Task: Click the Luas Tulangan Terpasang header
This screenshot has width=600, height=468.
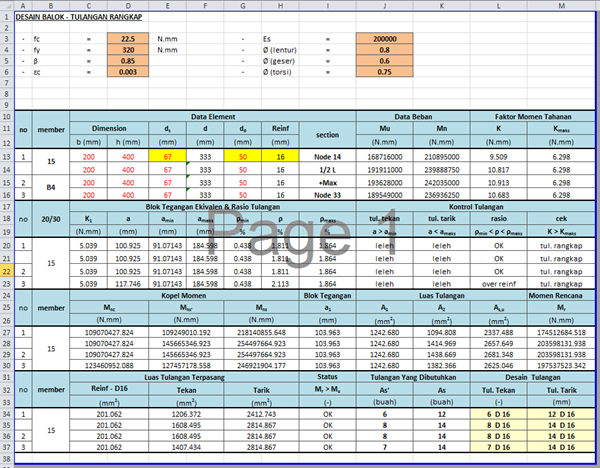Action: (184, 377)
